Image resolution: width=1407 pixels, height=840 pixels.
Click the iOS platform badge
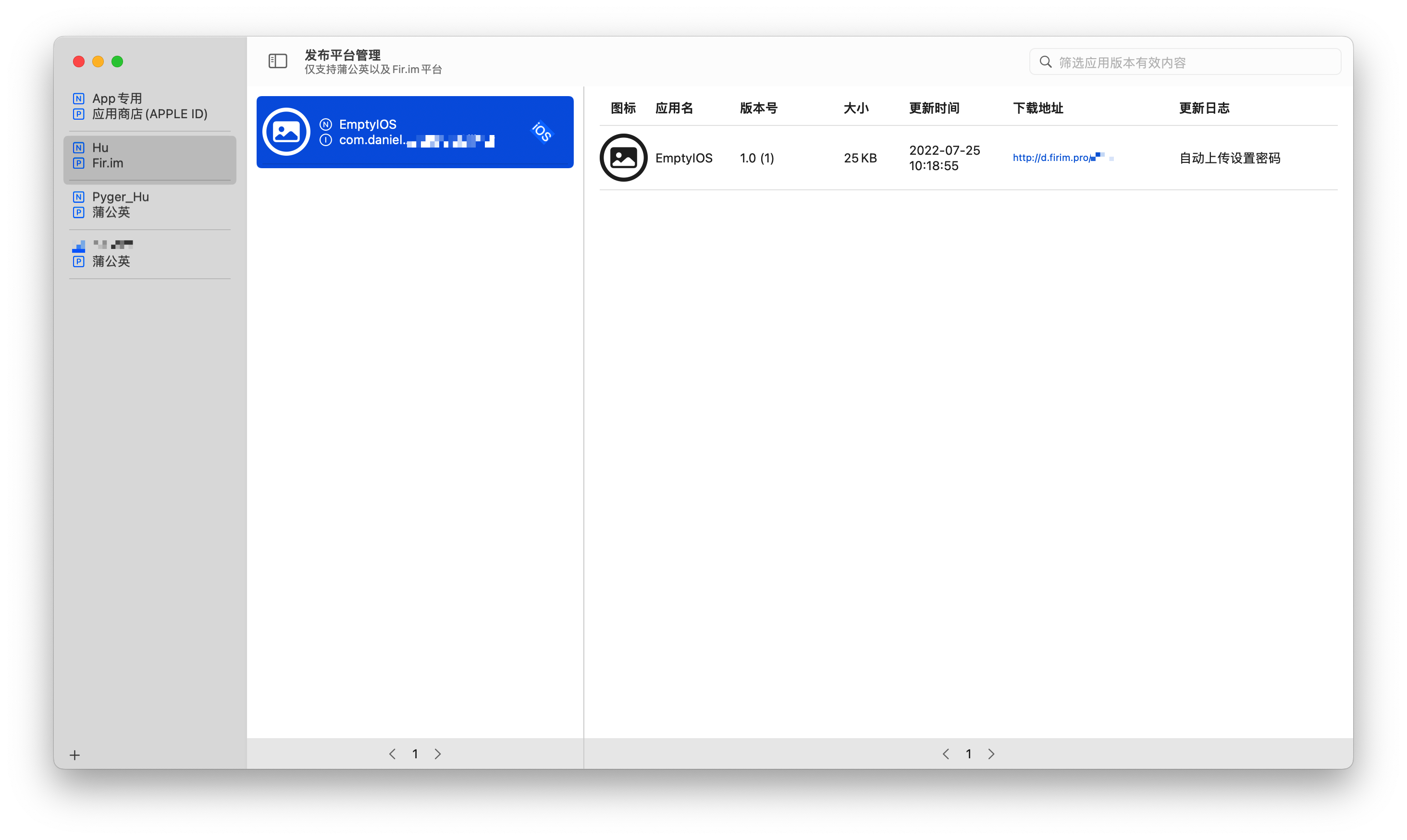coord(541,132)
